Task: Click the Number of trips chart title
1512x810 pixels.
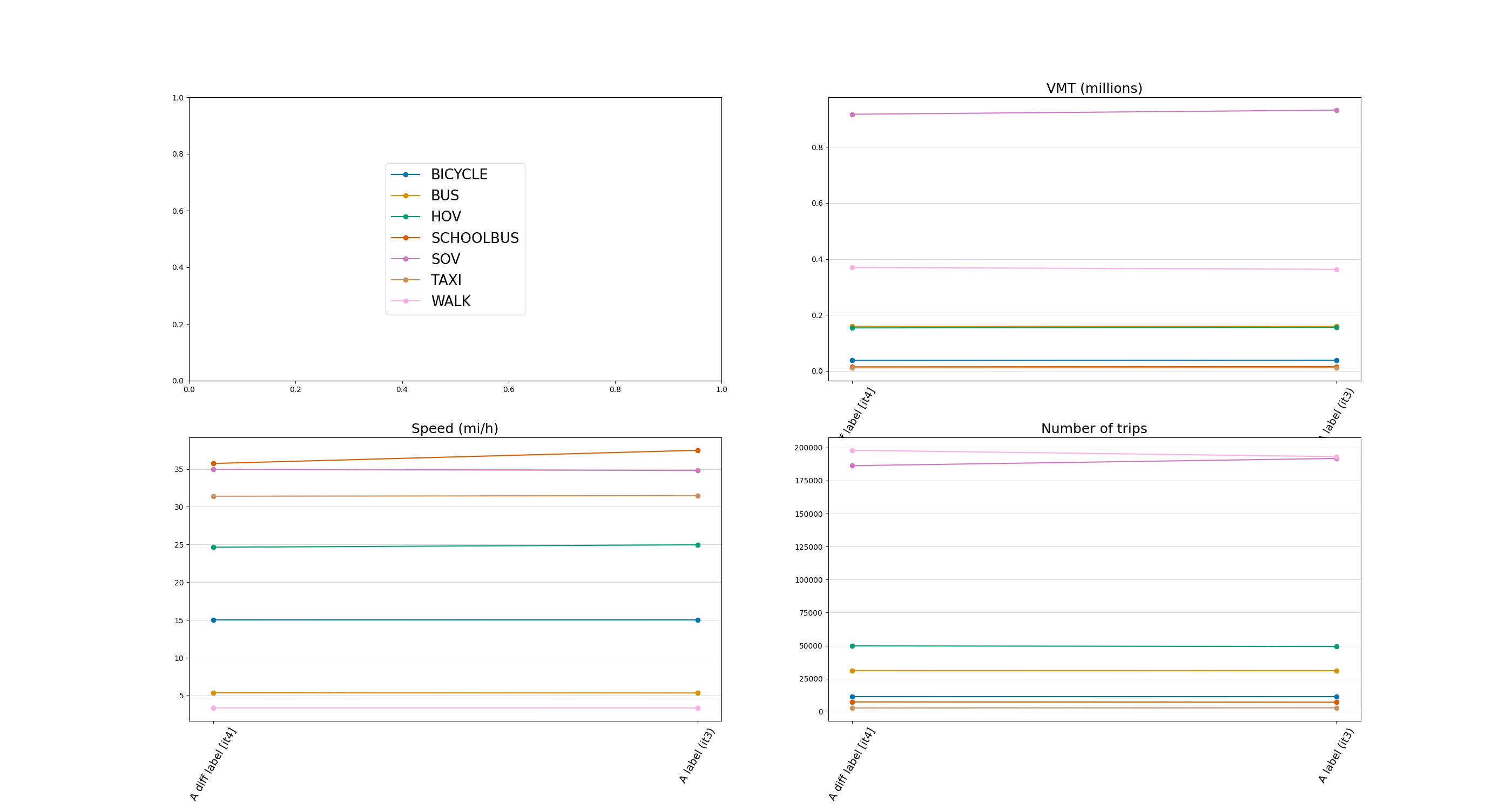Action: (1094, 428)
